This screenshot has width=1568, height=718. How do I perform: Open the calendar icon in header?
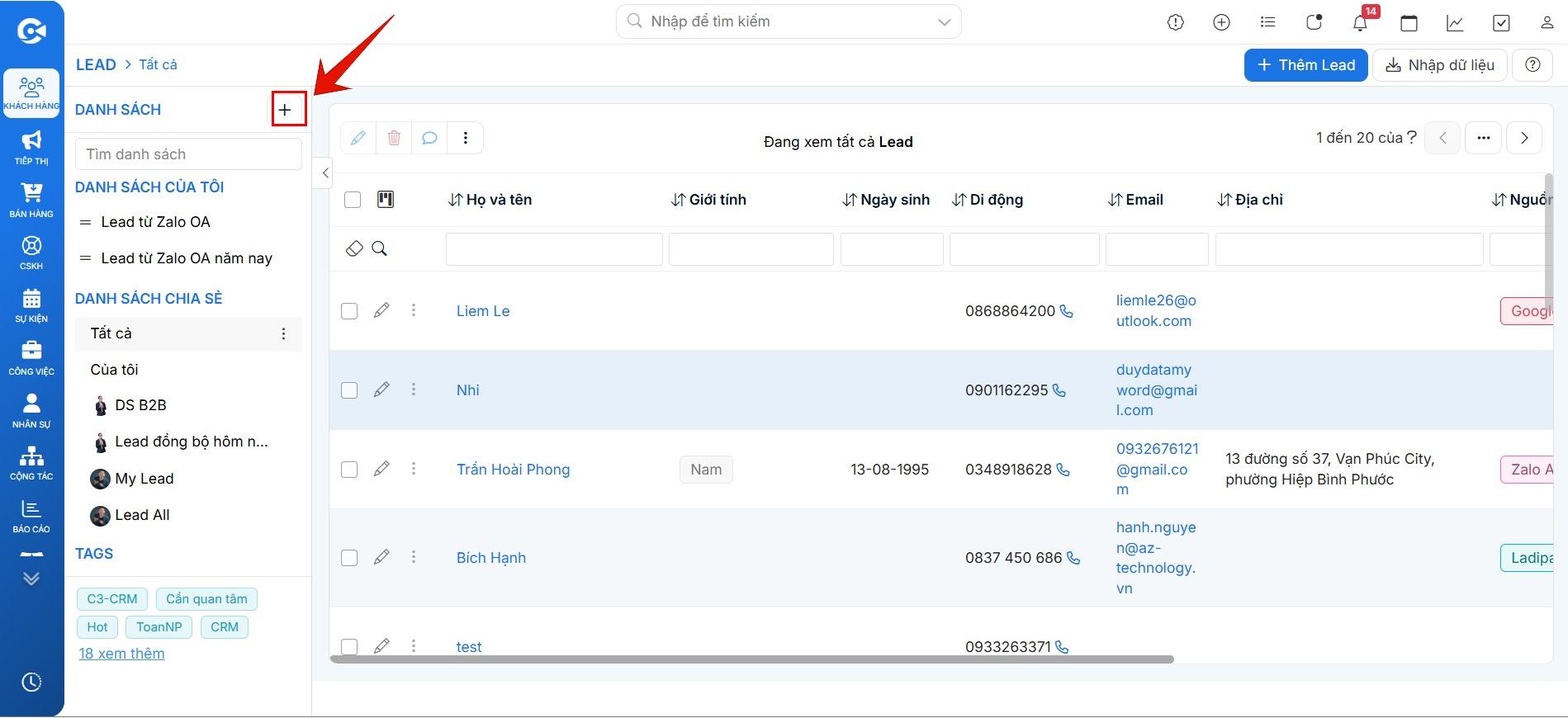tap(1409, 22)
